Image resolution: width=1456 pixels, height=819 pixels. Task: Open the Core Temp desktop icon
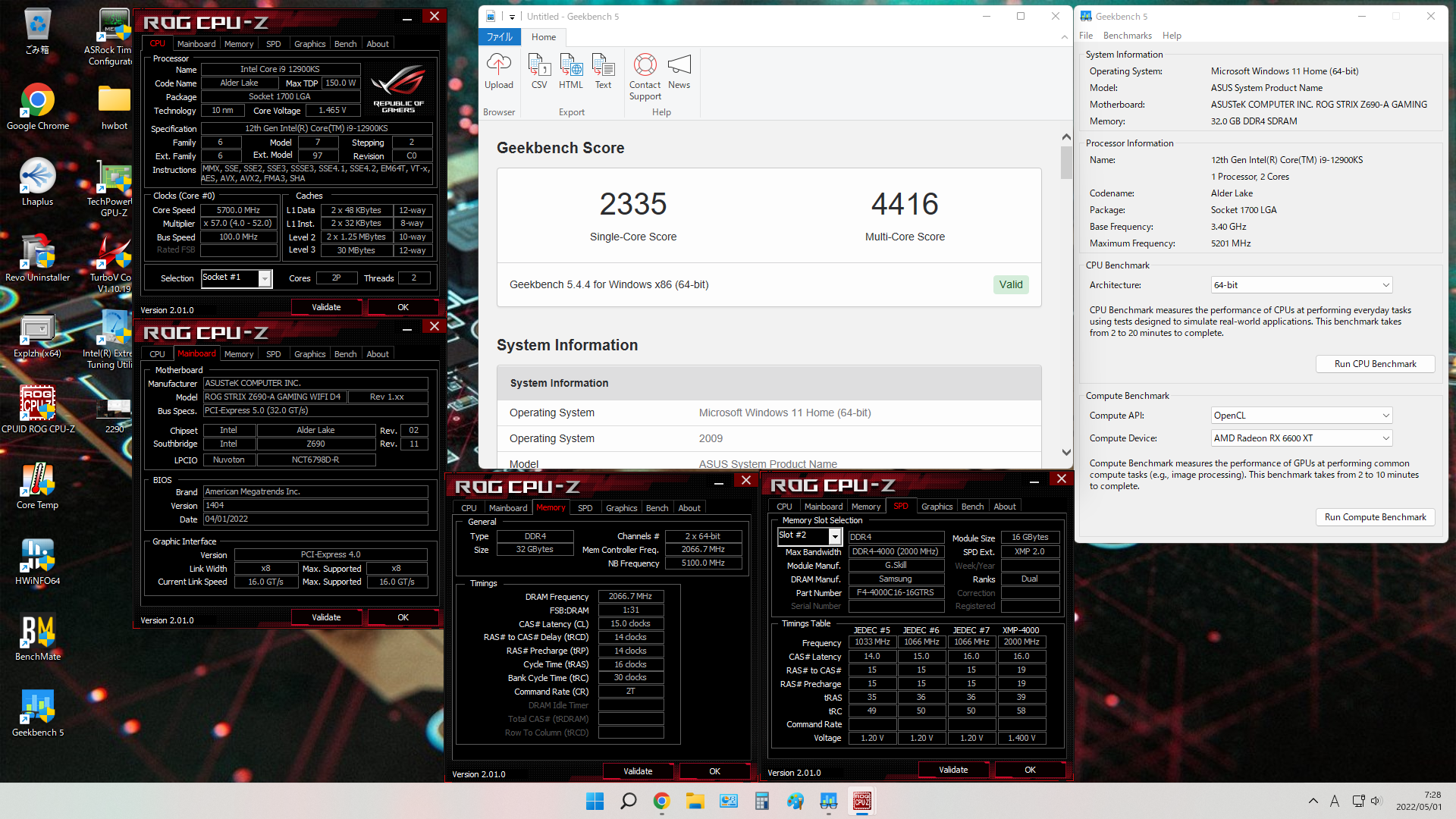[x=38, y=486]
